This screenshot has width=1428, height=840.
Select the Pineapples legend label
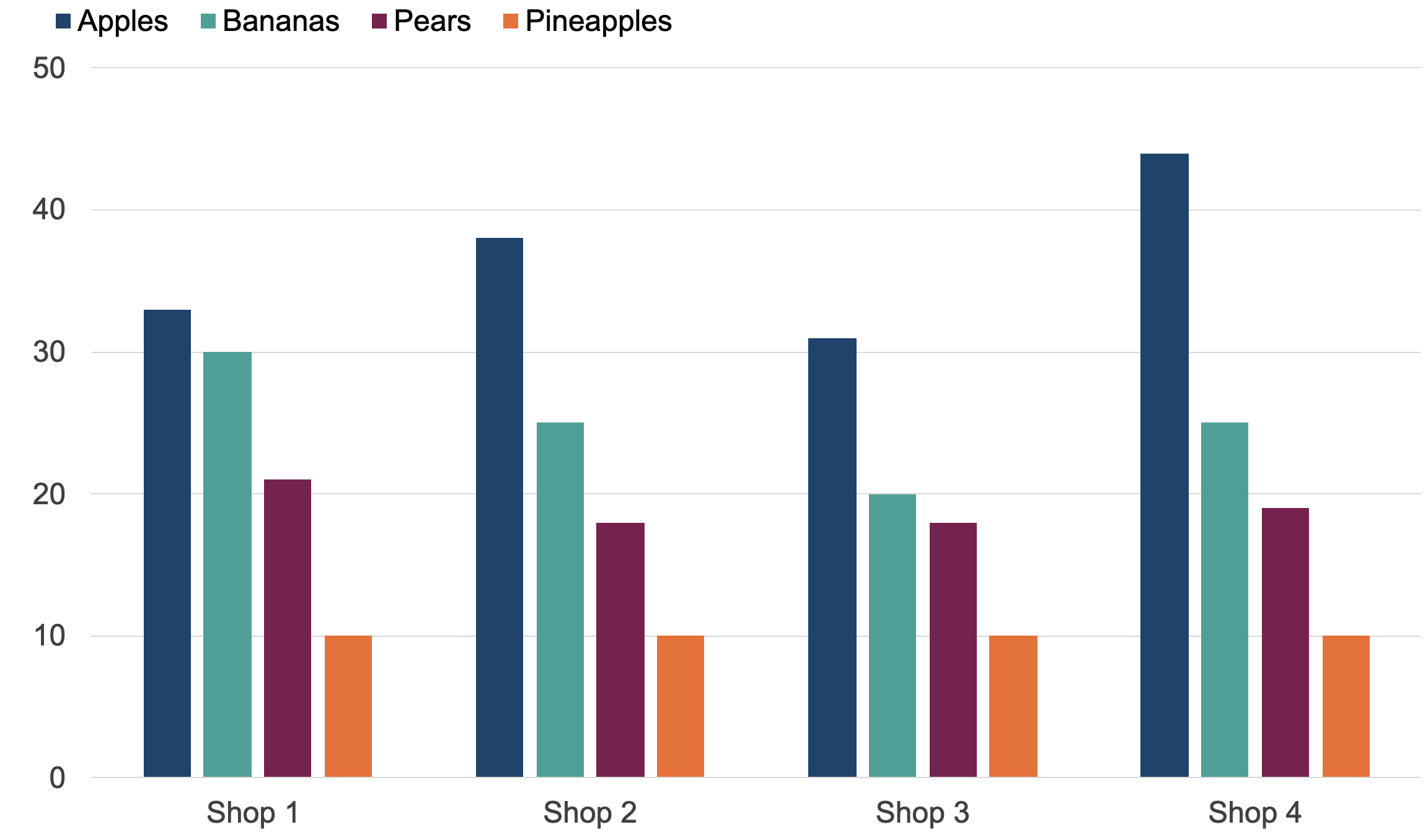tap(598, 22)
